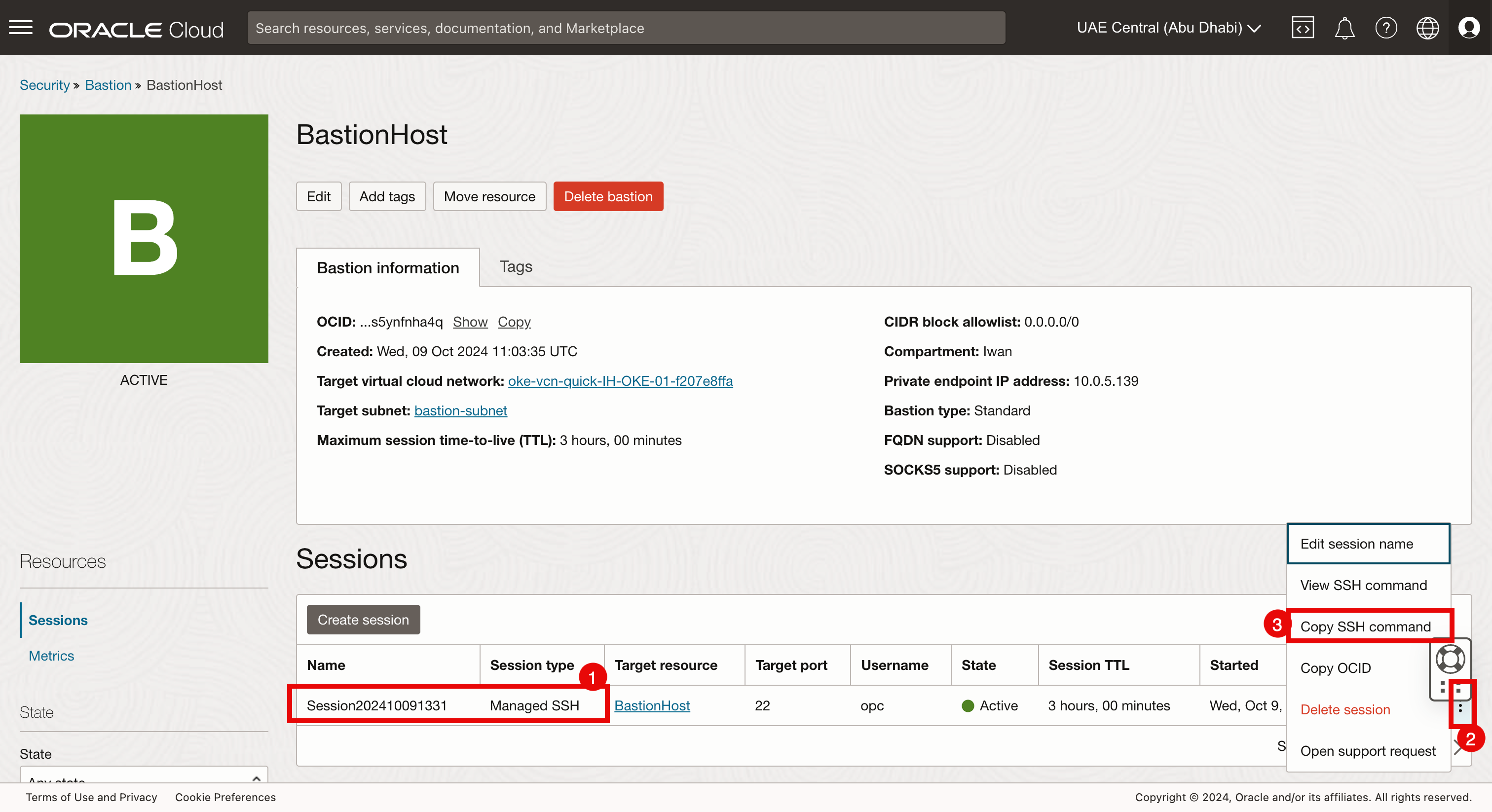The image size is (1492, 812).
Task: Click the notifications bell icon
Action: click(1343, 28)
